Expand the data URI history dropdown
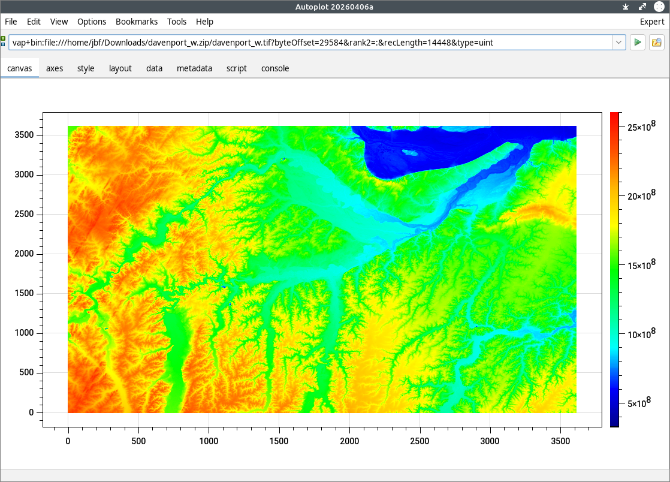Viewport: 670px width, 482px height. 619,43
